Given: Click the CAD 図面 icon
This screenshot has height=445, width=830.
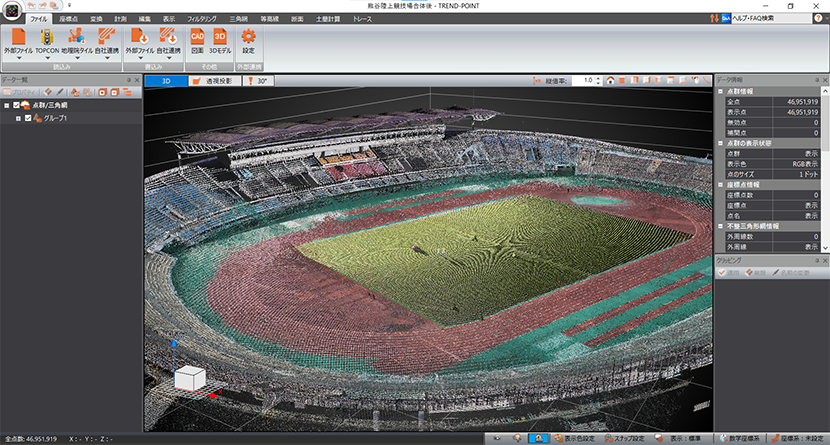Looking at the screenshot, I should [198, 38].
